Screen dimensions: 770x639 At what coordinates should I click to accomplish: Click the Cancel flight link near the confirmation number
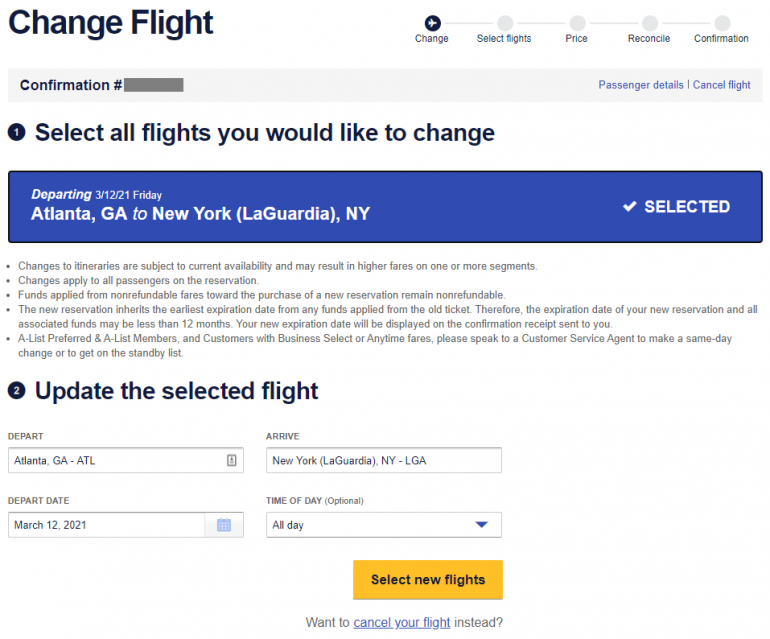point(722,85)
